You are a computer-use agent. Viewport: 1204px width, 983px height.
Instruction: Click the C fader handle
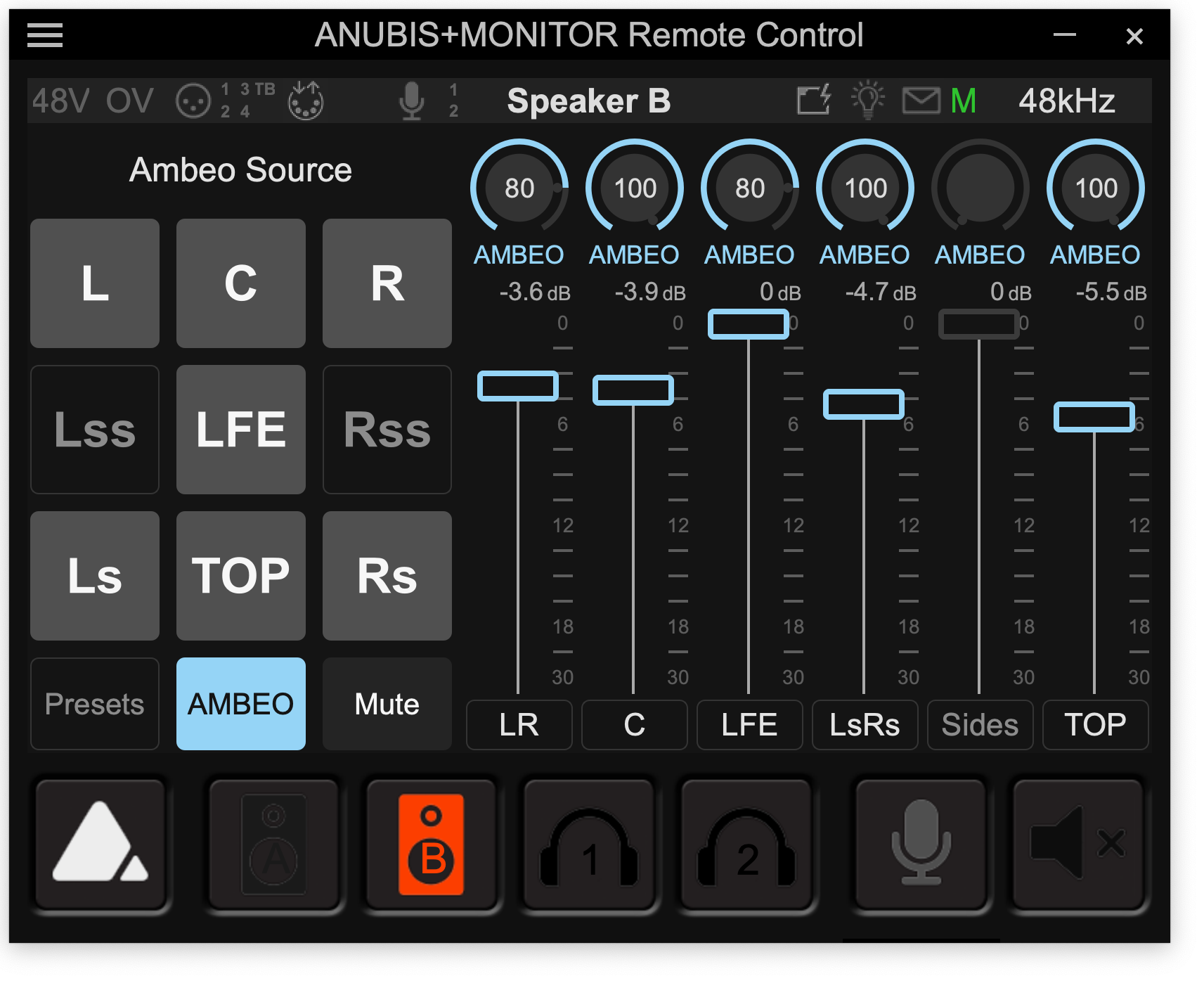coord(633,390)
